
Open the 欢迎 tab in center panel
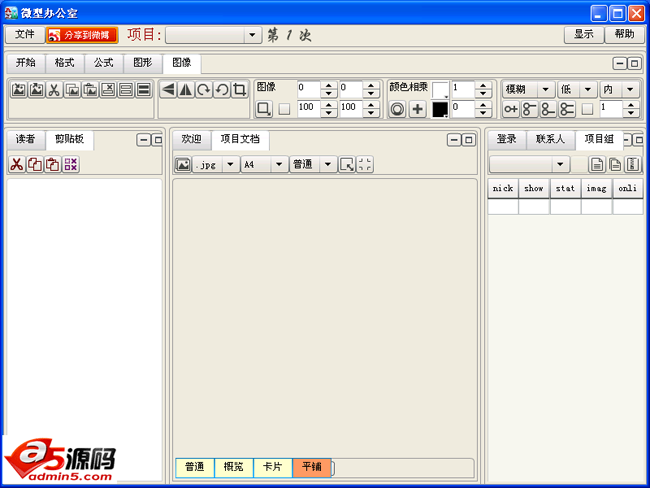tap(191, 139)
